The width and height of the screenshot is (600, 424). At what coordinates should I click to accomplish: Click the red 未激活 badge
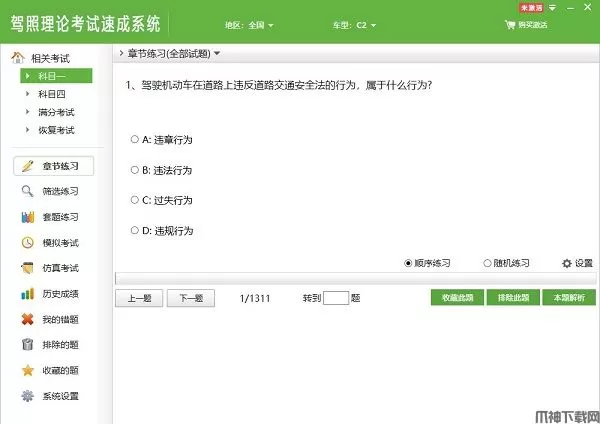pyautogui.click(x=531, y=8)
